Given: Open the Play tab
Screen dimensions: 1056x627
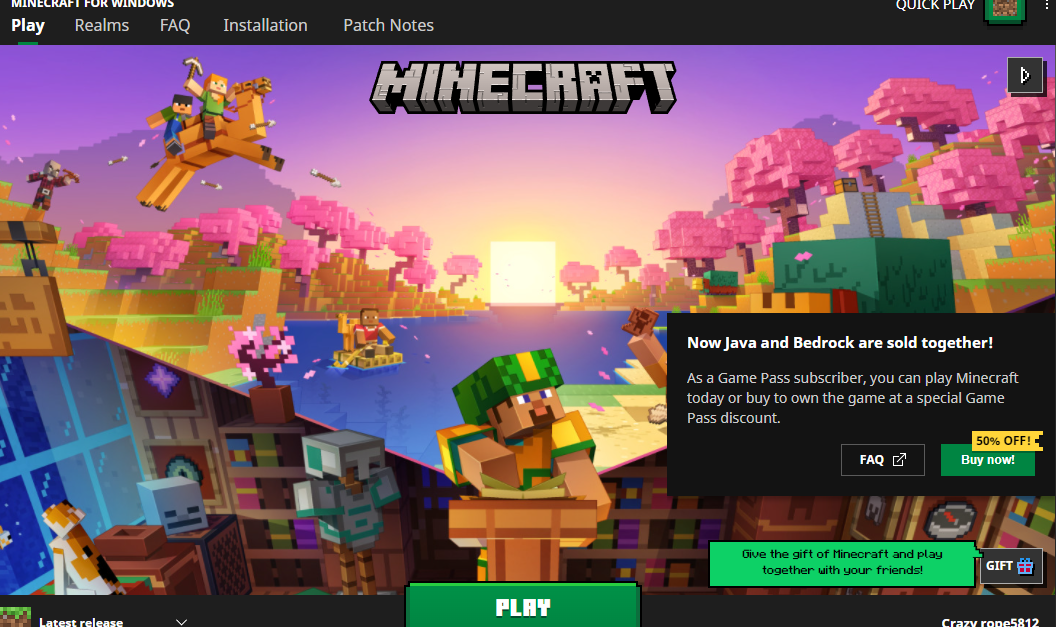Looking at the screenshot, I should click(28, 26).
